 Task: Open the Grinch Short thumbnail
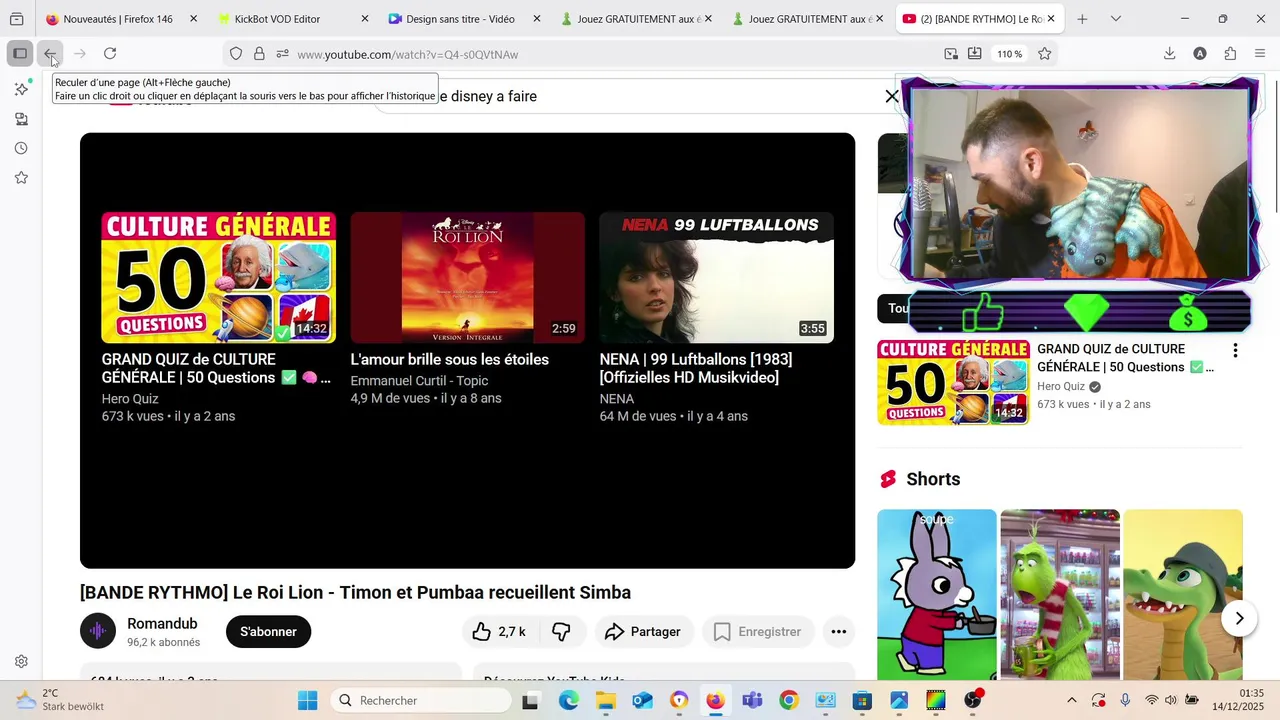pyautogui.click(x=1060, y=595)
